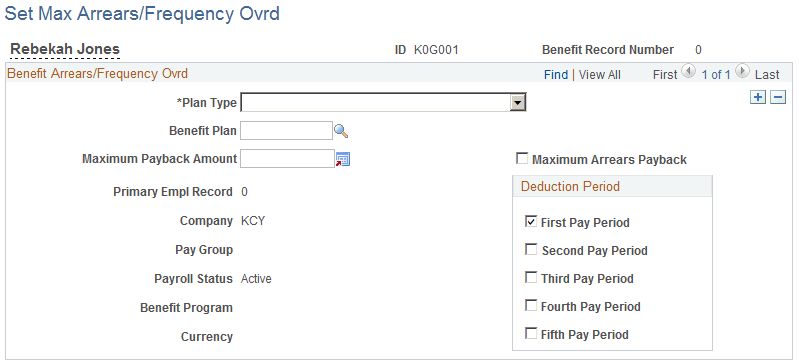Click the Currency label
The height and width of the screenshot is (362, 799).
tap(207, 337)
